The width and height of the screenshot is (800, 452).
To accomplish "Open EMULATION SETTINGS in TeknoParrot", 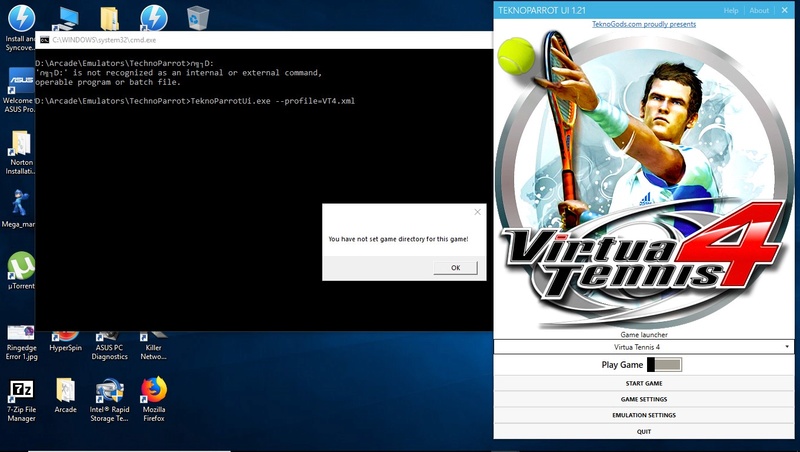I will [644, 415].
